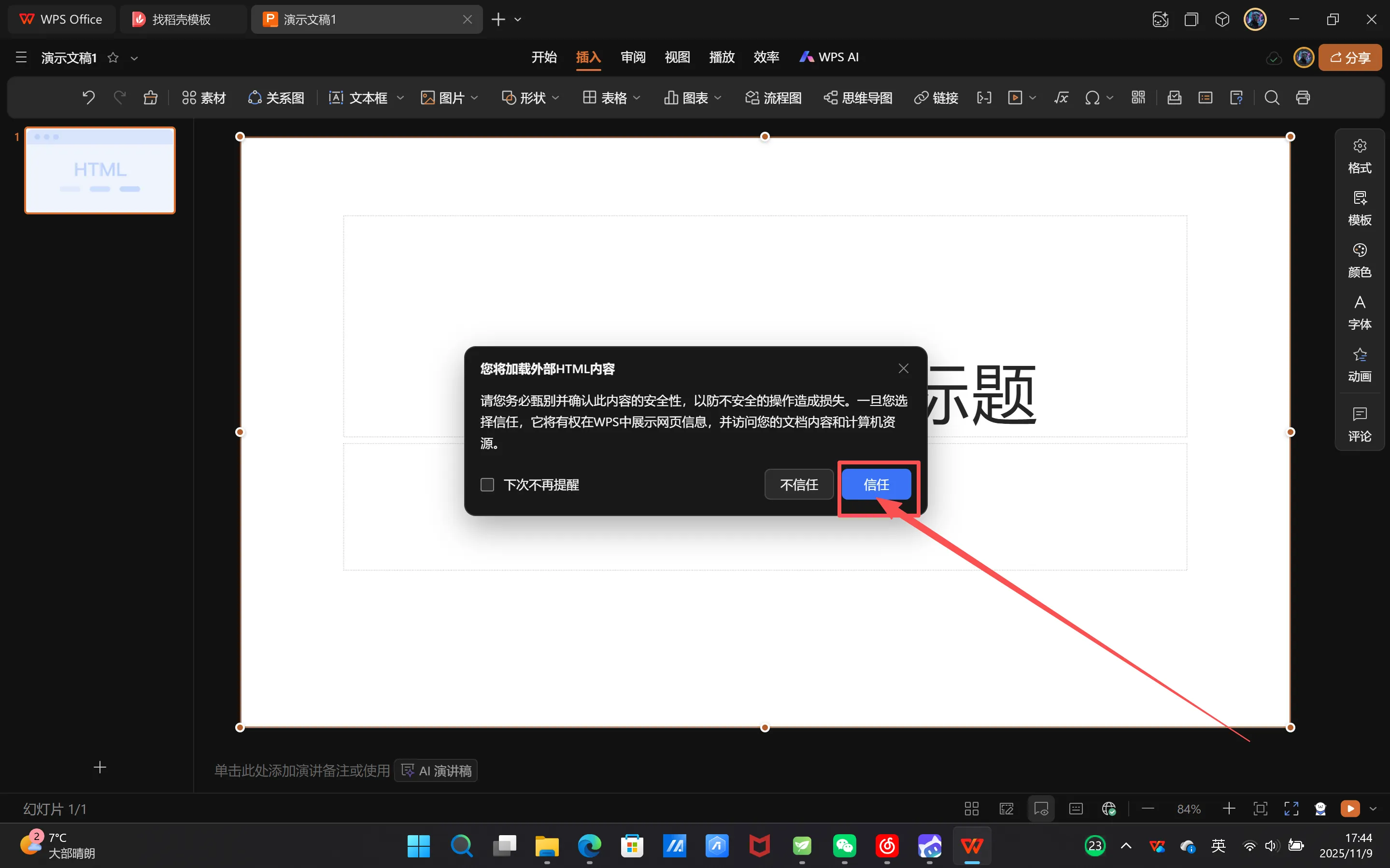Image resolution: width=1390 pixels, height=868 pixels.
Task: Open the 思维导图 mind map tool
Action: pyautogui.click(x=858, y=98)
